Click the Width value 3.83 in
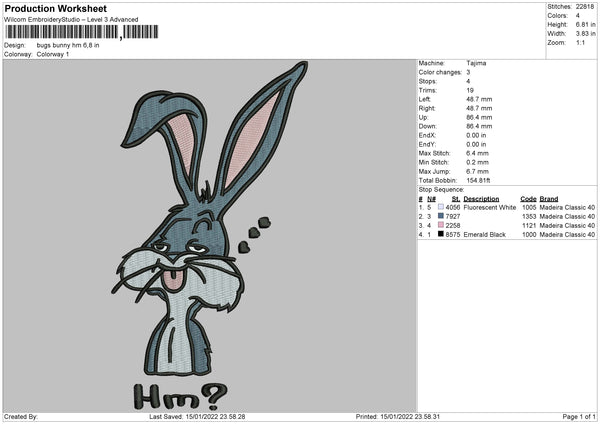 coord(585,34)
